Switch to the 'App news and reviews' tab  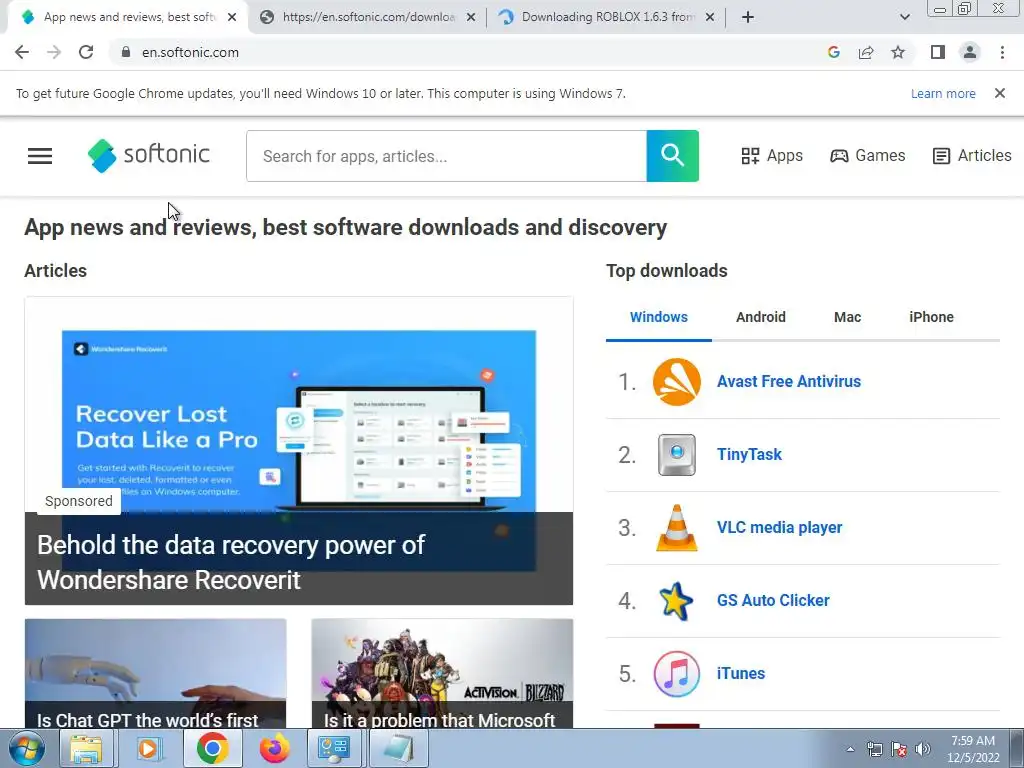pyautogui.click(x=128, y=17)
